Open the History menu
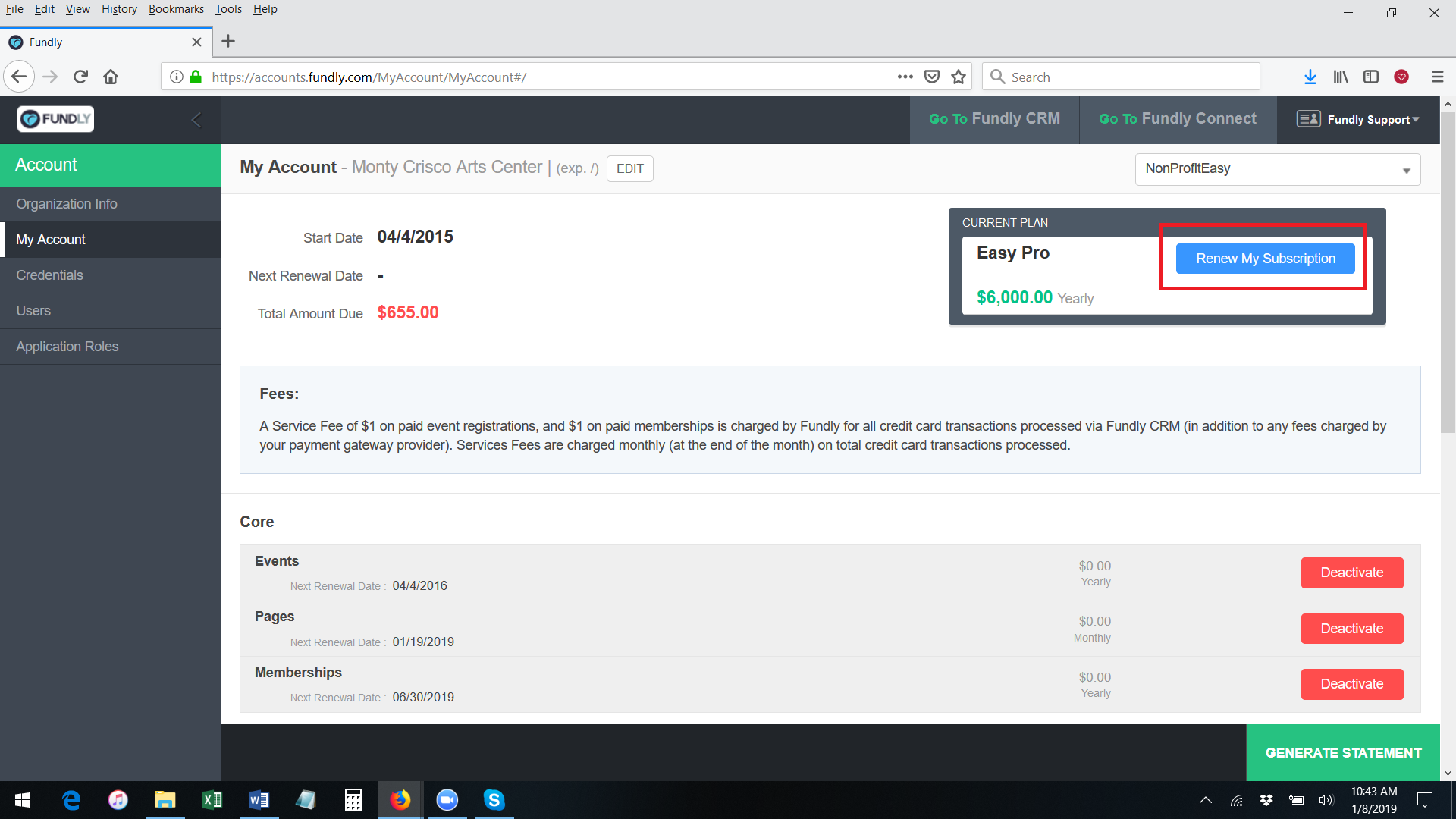The height and width of the screenshot is (819, 1456). 119,9
